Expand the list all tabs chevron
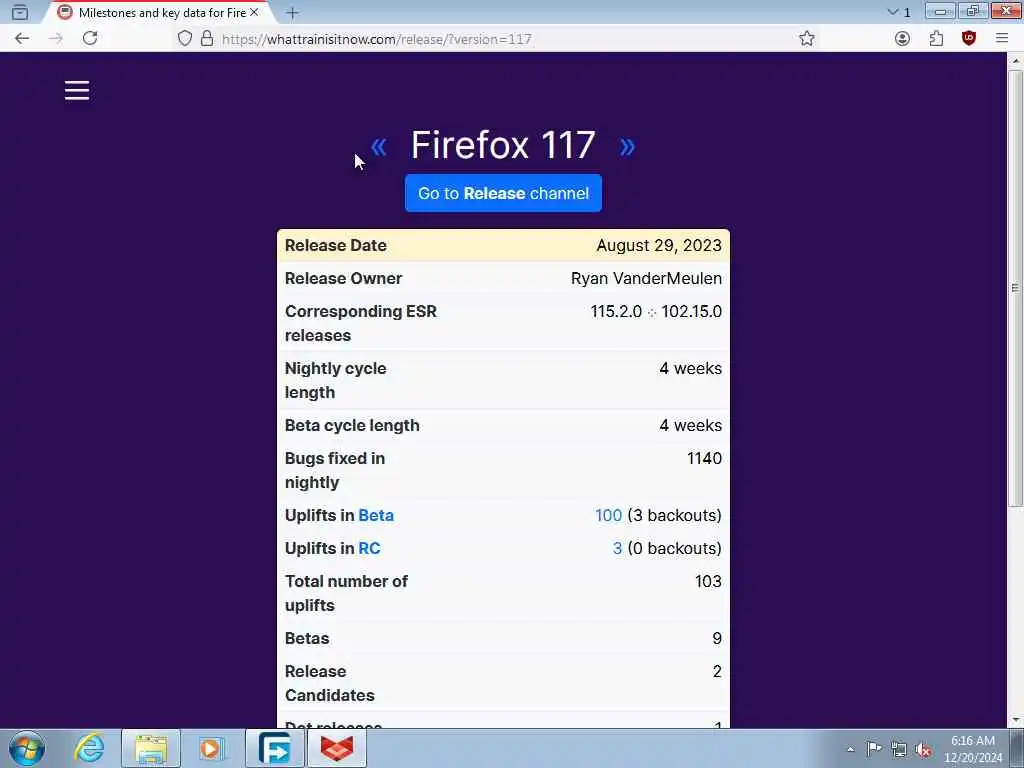 pos(893,12)
